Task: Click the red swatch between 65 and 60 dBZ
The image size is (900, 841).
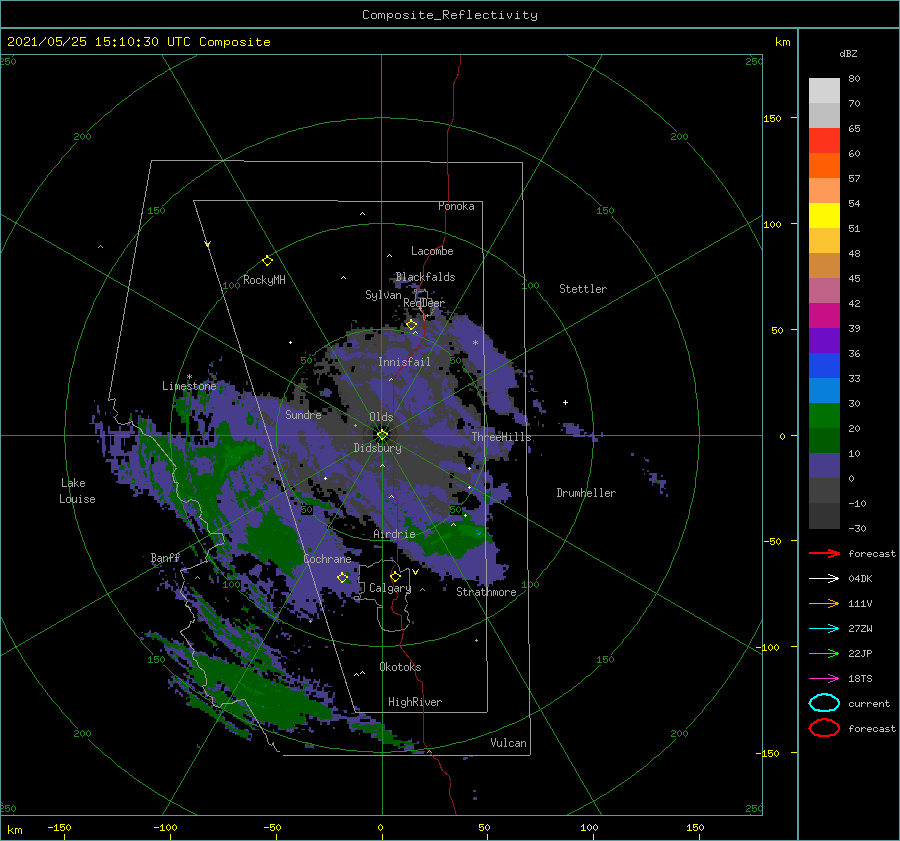Action: pos(824,141)
